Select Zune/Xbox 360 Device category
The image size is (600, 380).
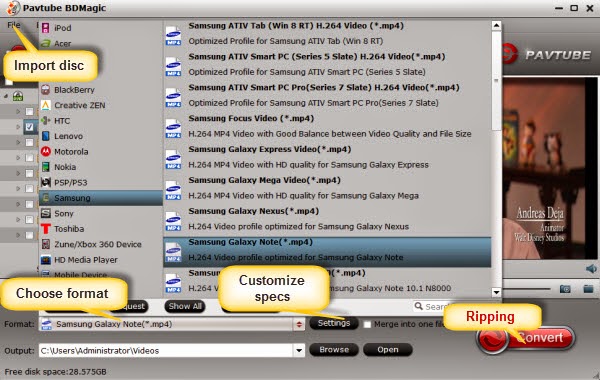101,244
